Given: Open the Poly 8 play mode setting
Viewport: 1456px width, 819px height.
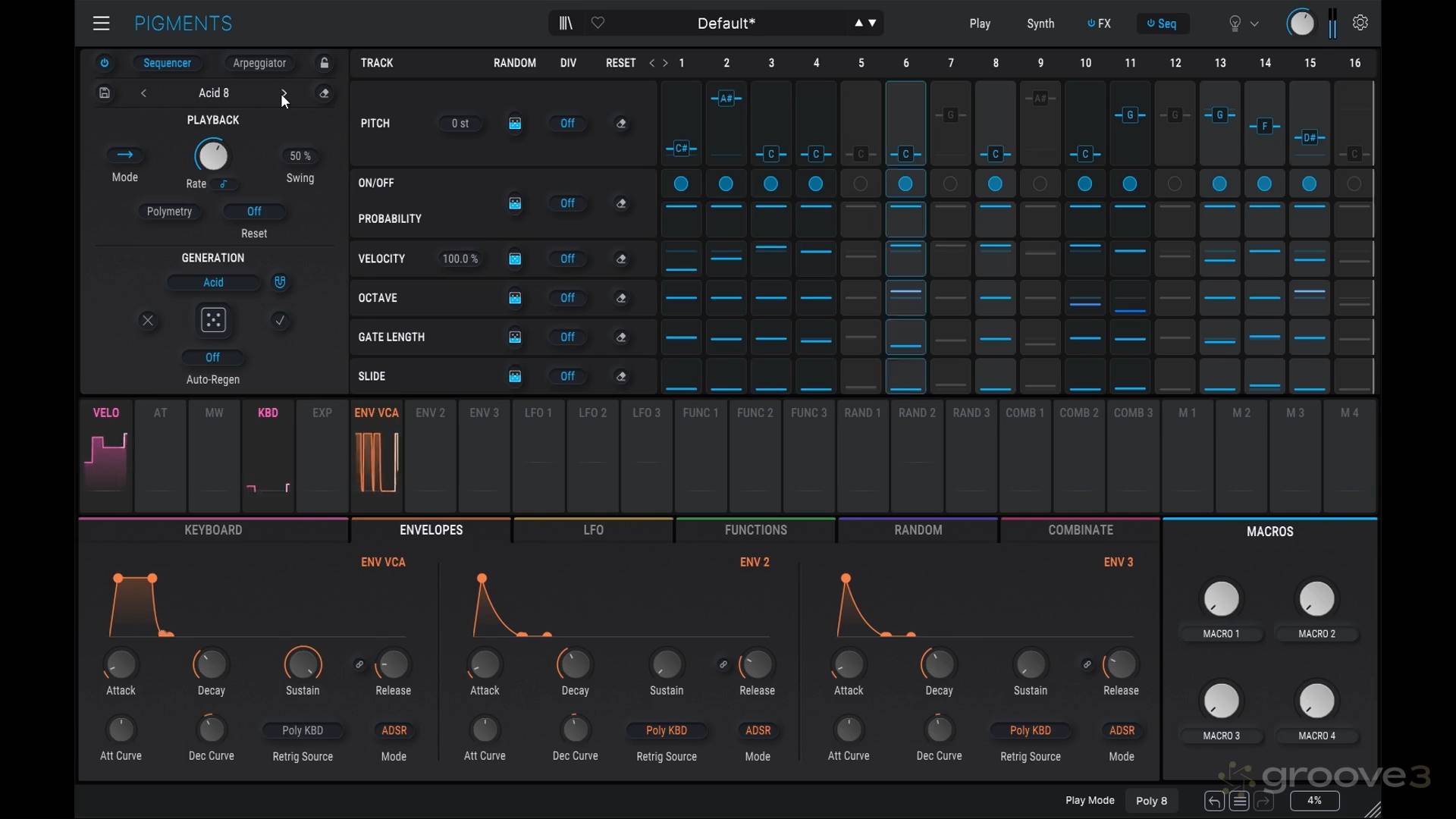Looking at the screenshot, I should pyautogui.click(x=1151, y=801).
